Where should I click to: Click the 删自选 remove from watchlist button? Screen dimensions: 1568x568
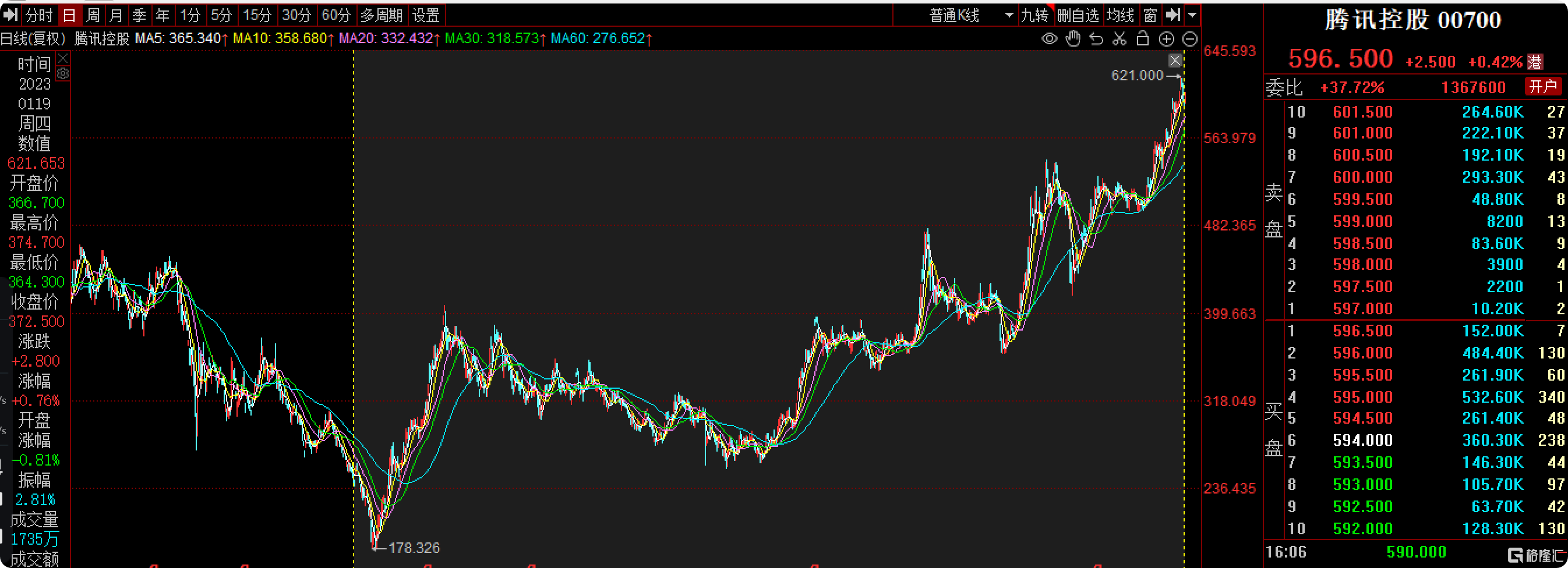coord(1078,15)
